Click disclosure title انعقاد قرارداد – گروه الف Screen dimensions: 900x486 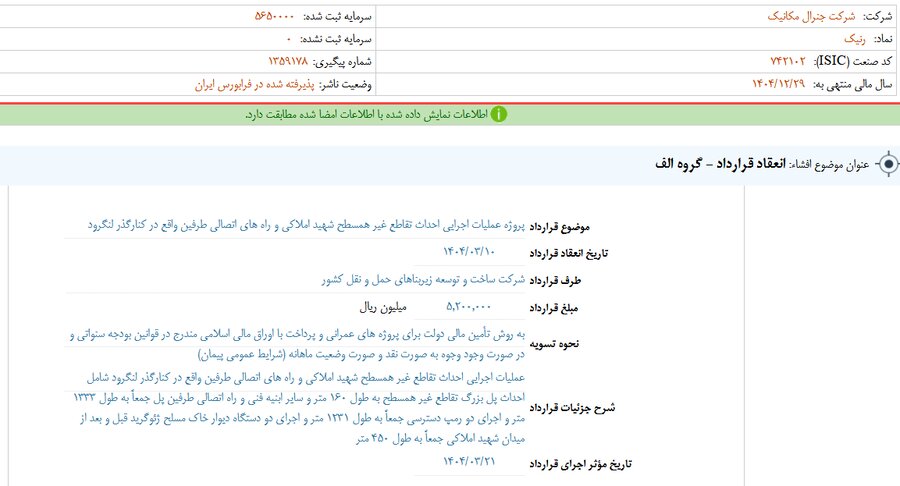pos(720,164)
